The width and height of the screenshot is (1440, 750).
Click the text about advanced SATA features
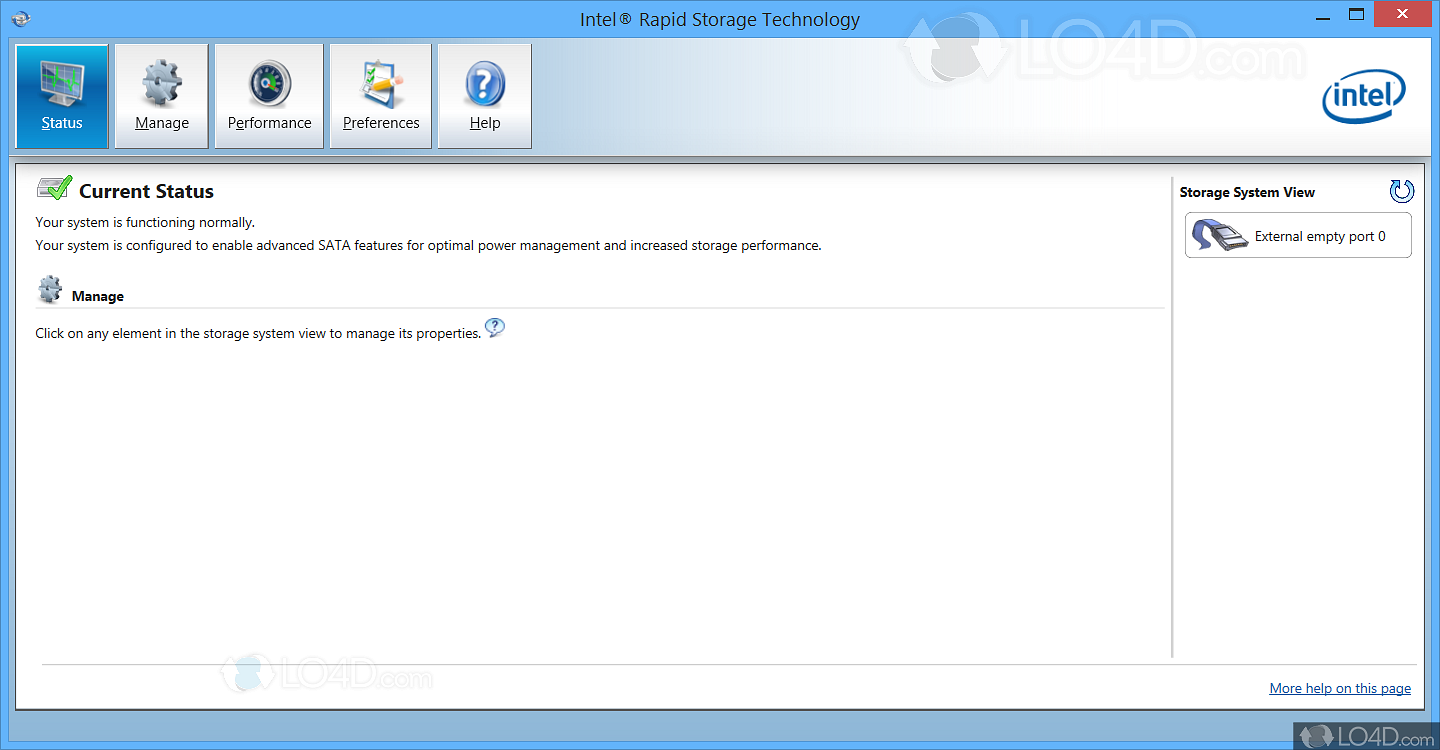[428, 245]
